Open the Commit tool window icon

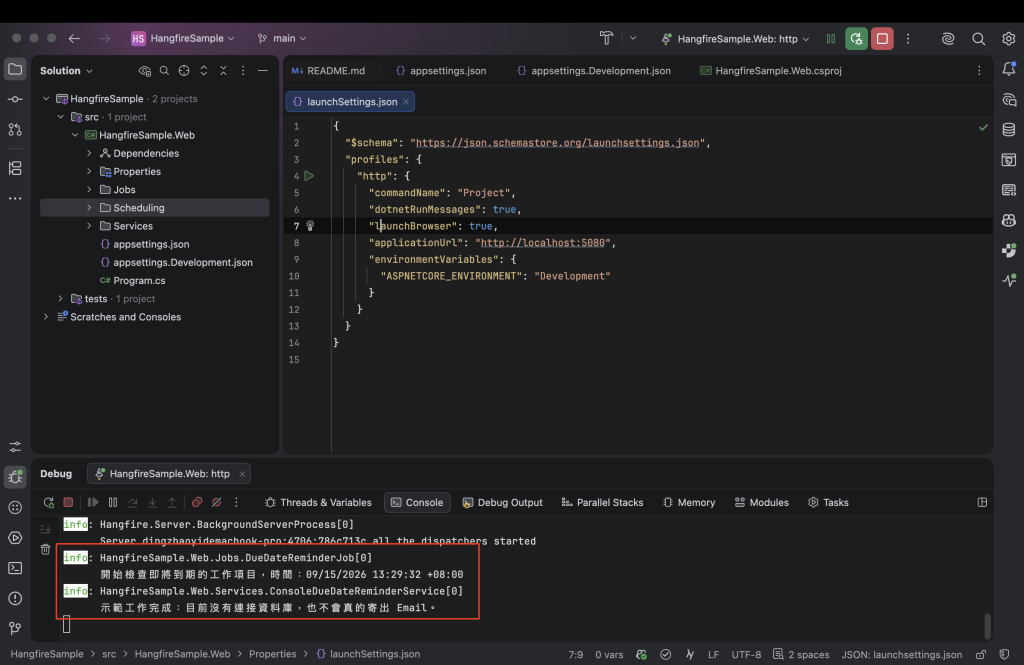click(x=15, y=99)
